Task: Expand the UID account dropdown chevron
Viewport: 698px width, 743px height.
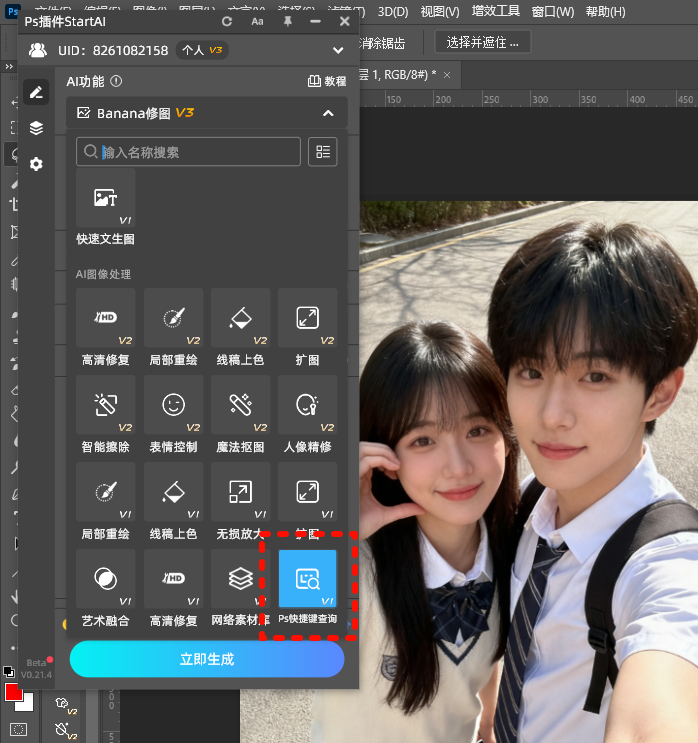Action: click(338, 50)
